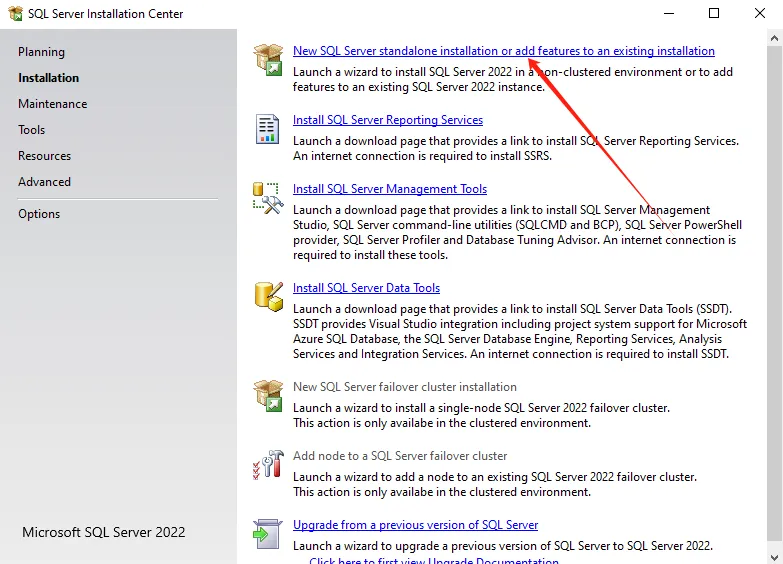Minimize the Installation Center window
The image size is (783, 564).
point(669,13)
